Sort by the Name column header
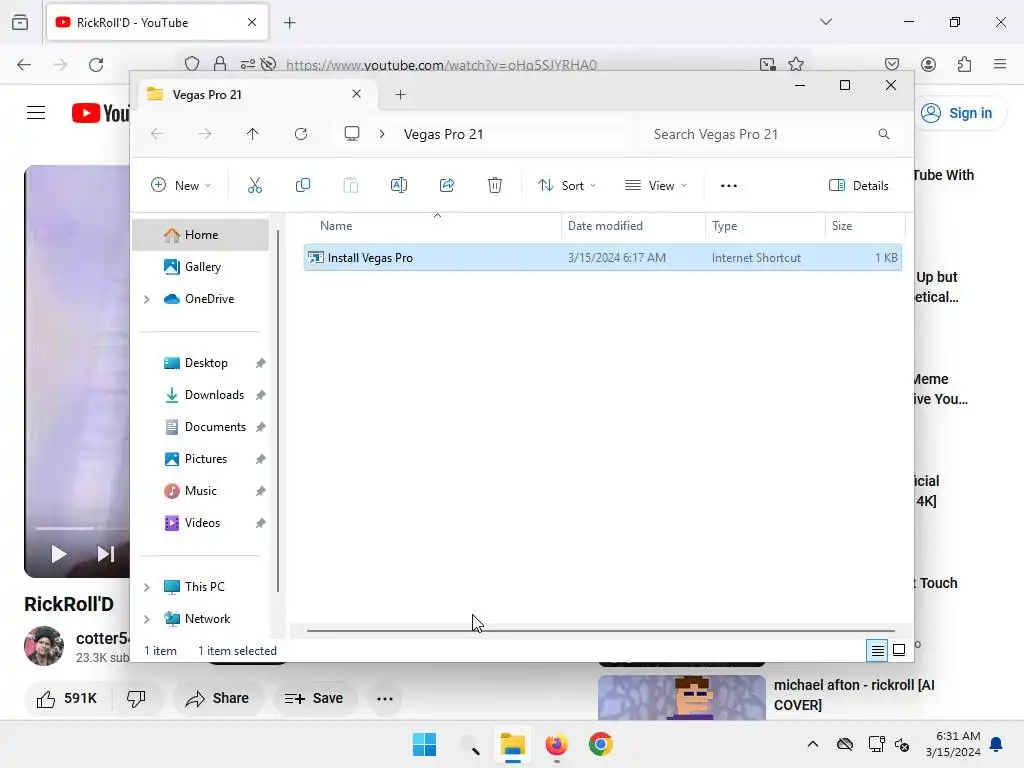 431,226
